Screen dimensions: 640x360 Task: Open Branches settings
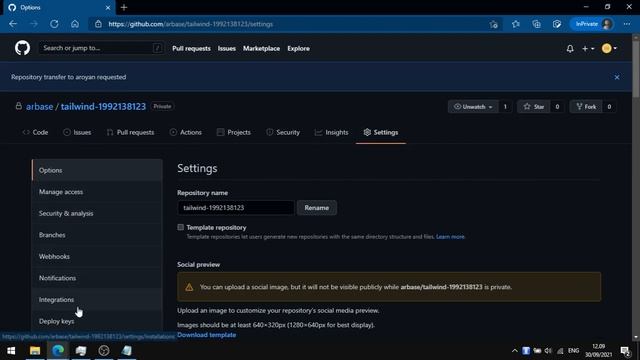(x=97, y=235)
